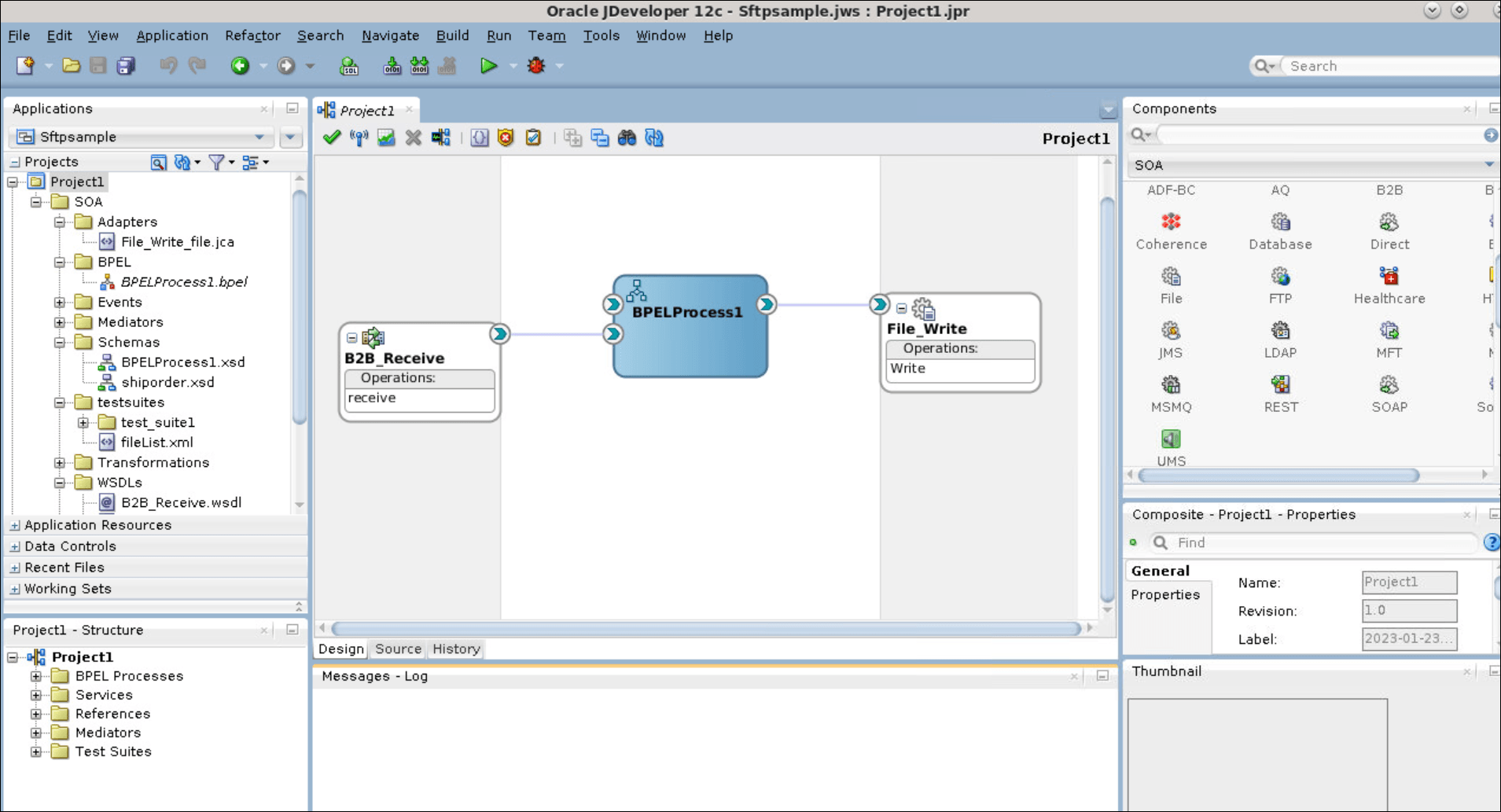Select the BPELProcess1 component on canvas
The height and width of the screenshot is (812, 1501).
click(690, 325)
